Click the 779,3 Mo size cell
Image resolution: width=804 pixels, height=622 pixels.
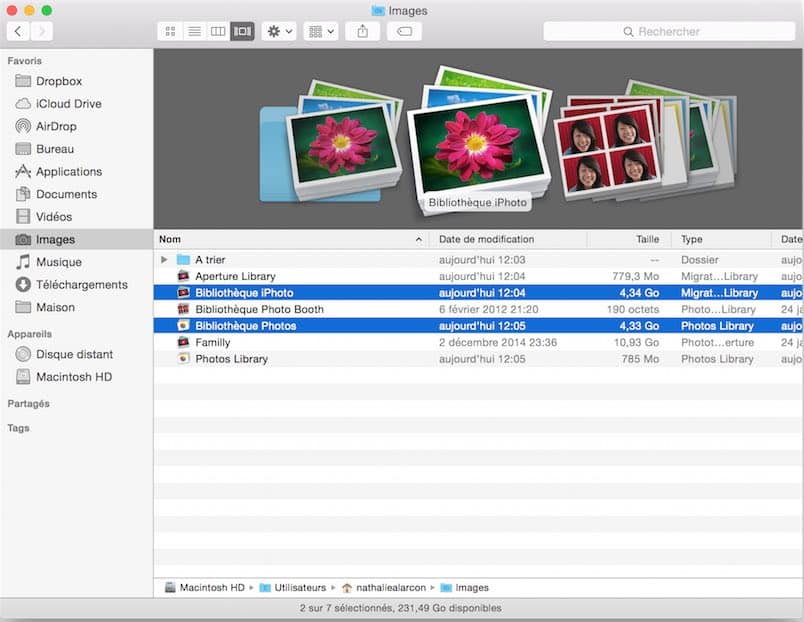[x=635, y=276]
